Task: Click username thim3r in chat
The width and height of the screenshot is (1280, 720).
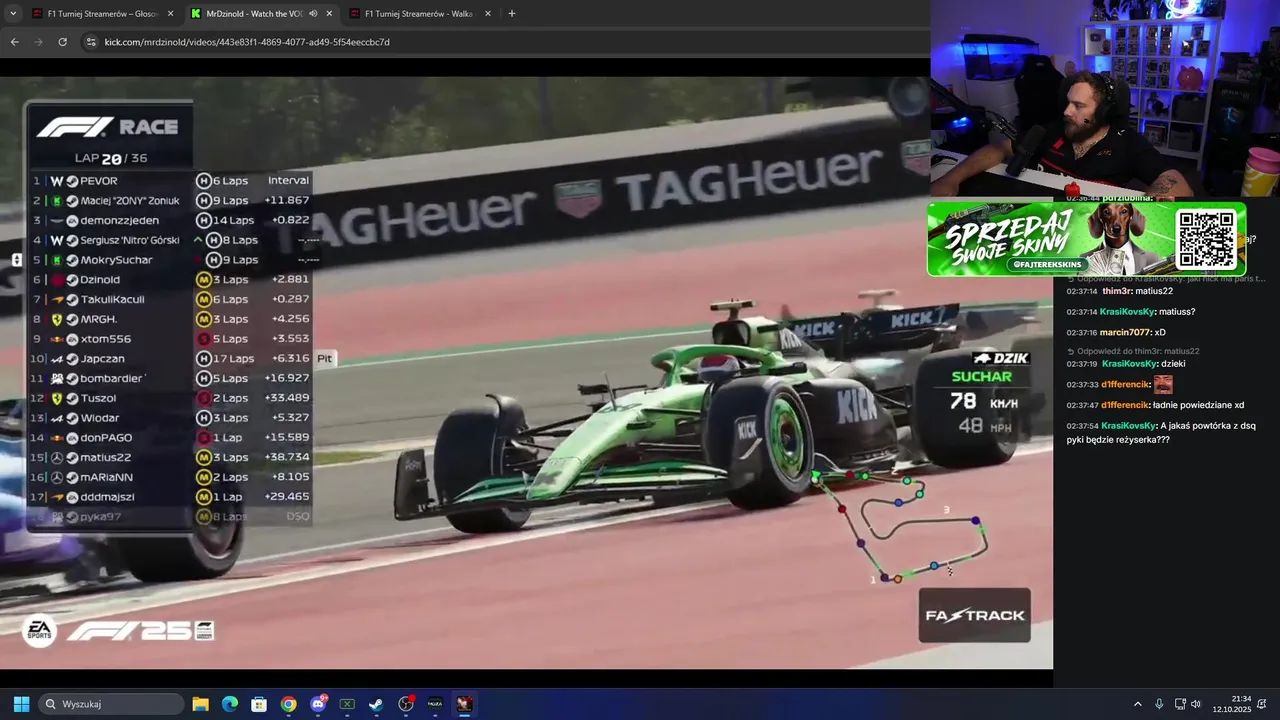Action: [1117, 291]
